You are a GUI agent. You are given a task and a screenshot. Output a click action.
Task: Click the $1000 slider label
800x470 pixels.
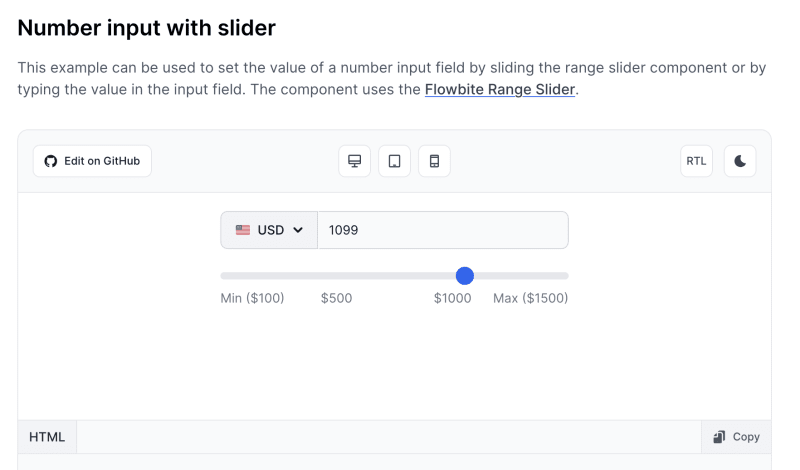[x=453, y=298]
